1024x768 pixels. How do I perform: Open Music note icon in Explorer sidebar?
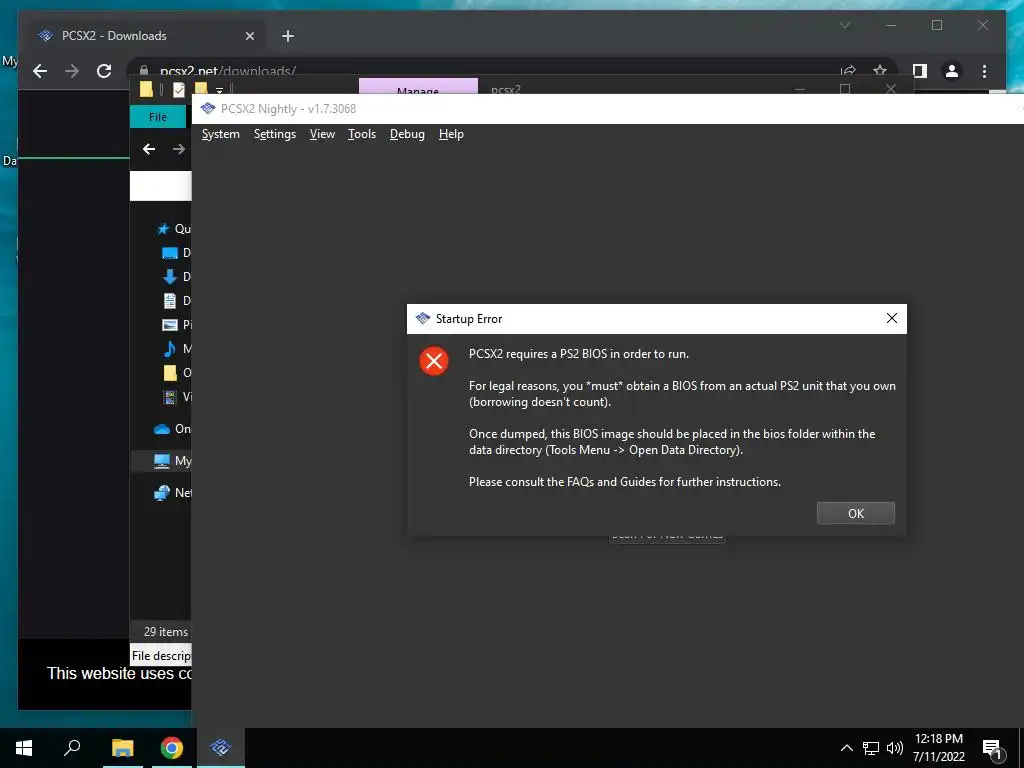(x=170, y=349)
